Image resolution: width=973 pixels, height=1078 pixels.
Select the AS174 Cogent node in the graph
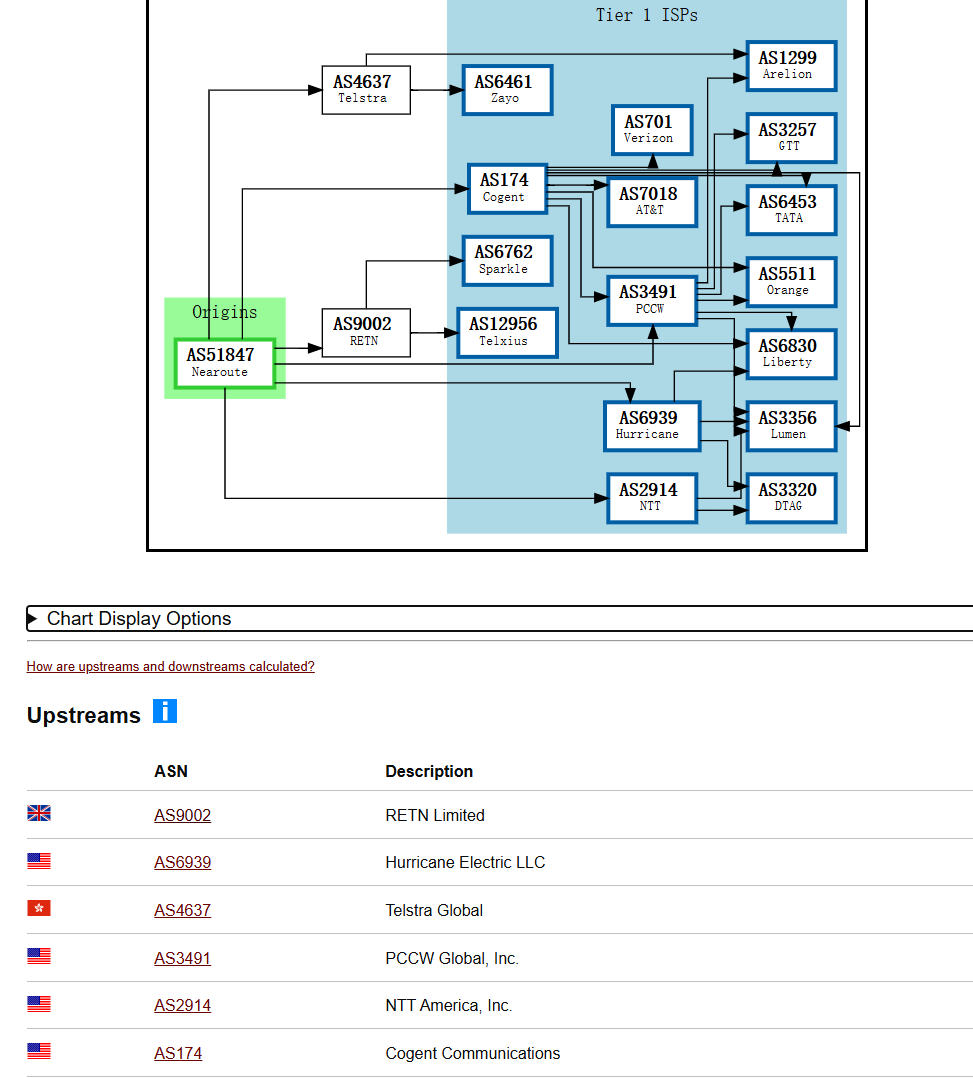(507, 188)
